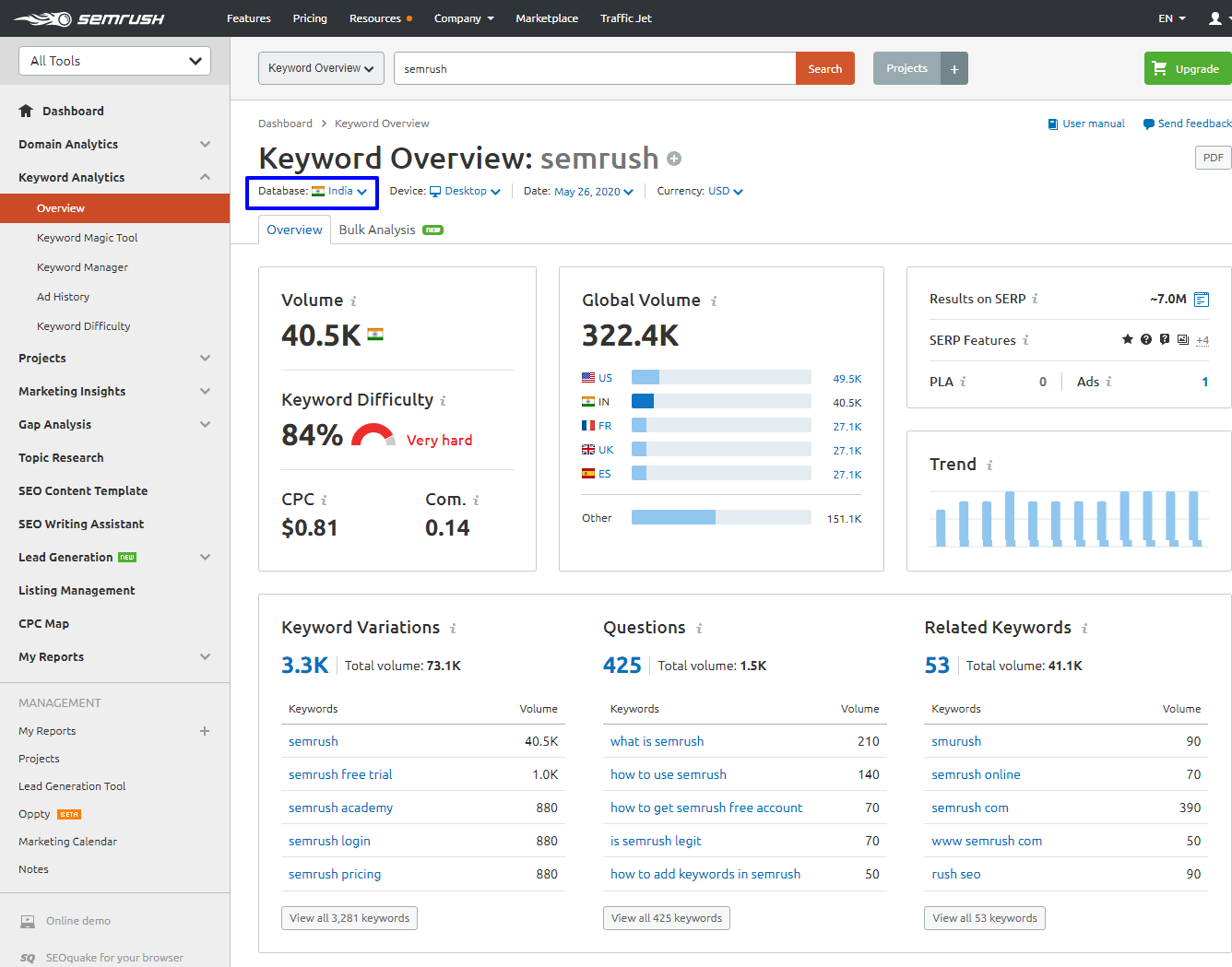1232x967 pixels.
Task: Click the Volume info icon
Action: pyautogui.click(x=353, y=301)
